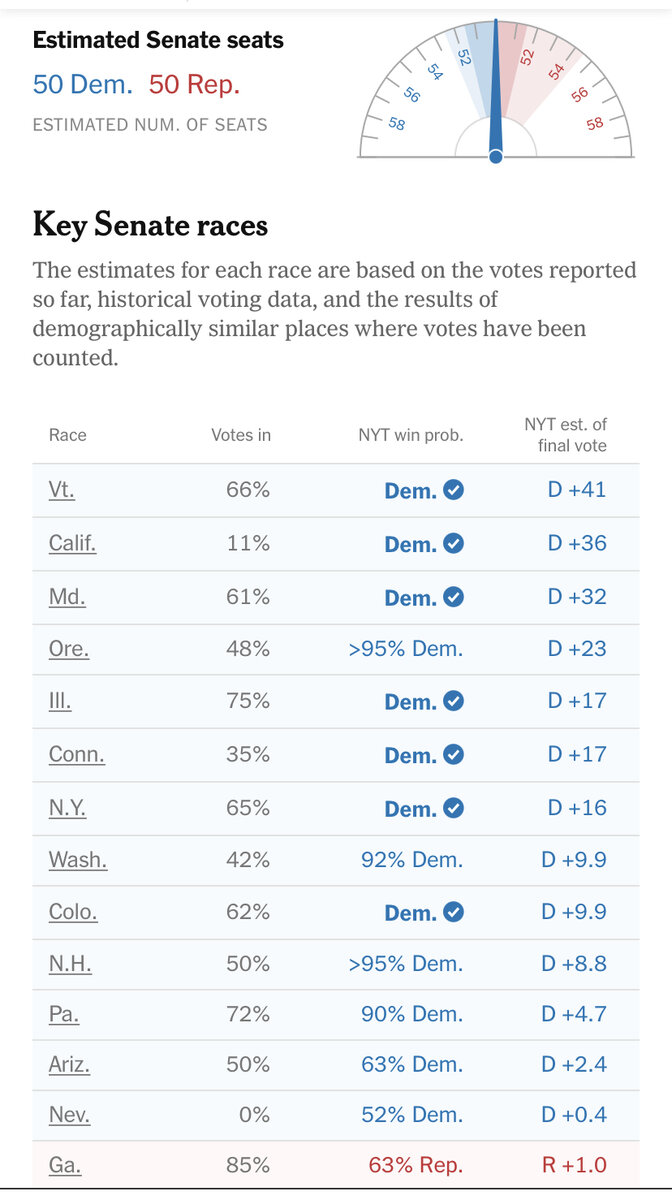Open the Ariz. race link
The width and height of the screenshot is (672, 1200).
(69, 1064)
